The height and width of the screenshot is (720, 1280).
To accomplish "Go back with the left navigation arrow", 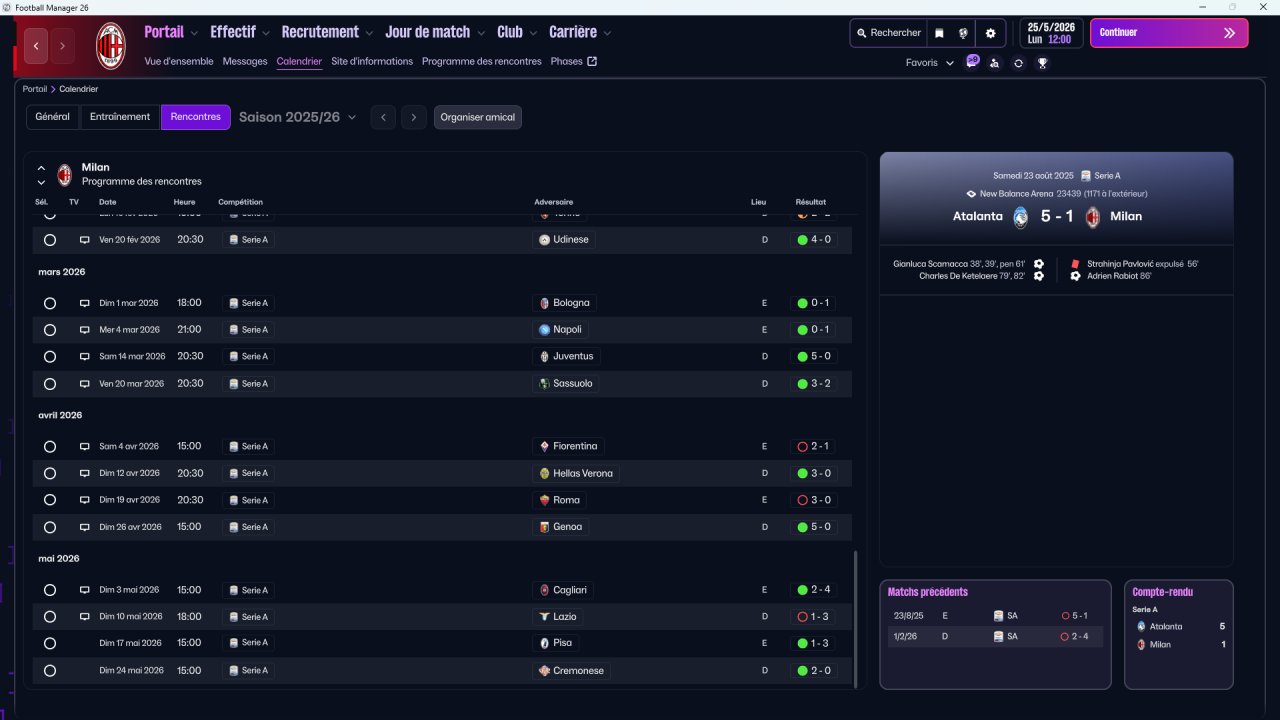I will 36,46.
